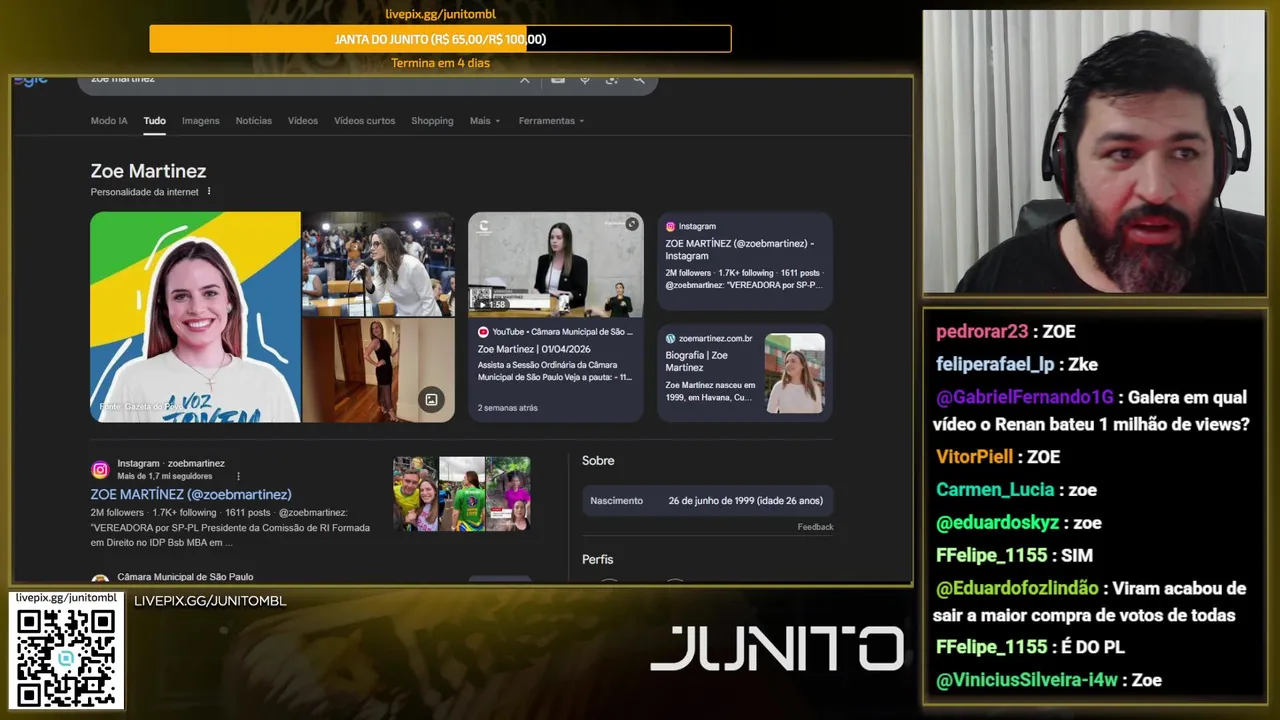Click the YouTube icon under the video card
This screenshot has height=720, width=1280.
click(483, 332)
